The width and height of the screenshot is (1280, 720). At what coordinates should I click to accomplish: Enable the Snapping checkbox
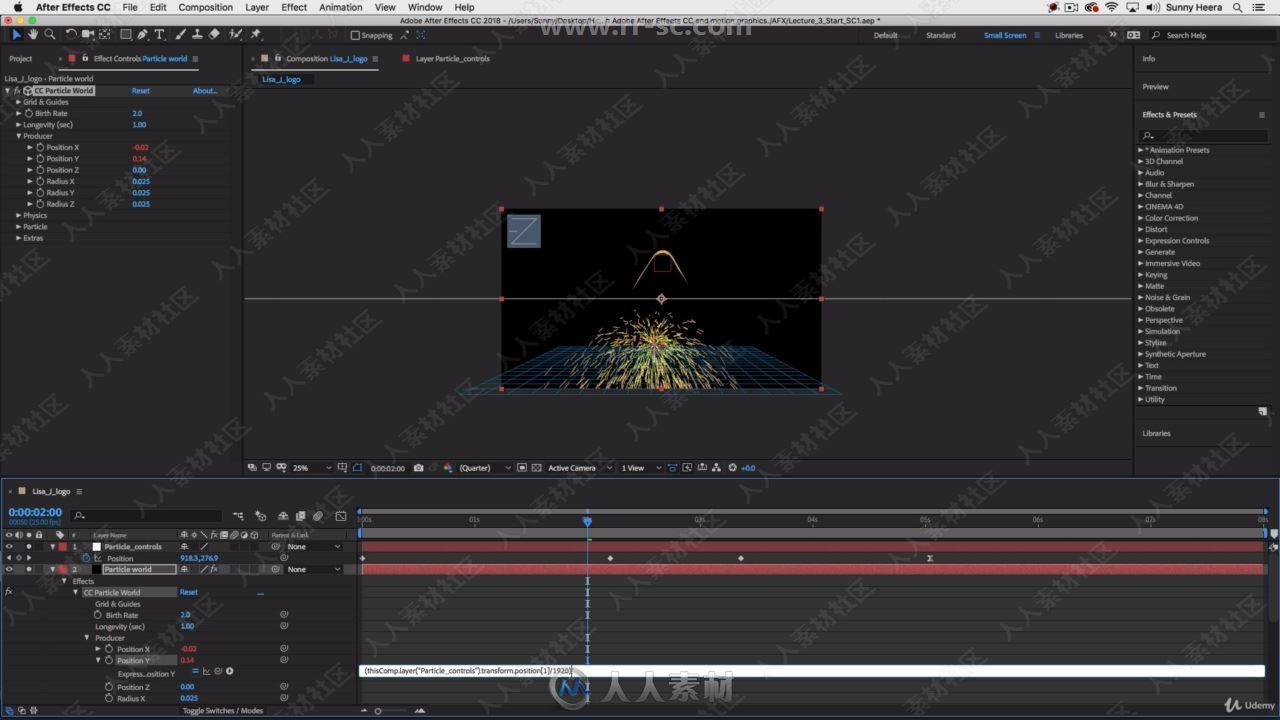coord(355,35)
